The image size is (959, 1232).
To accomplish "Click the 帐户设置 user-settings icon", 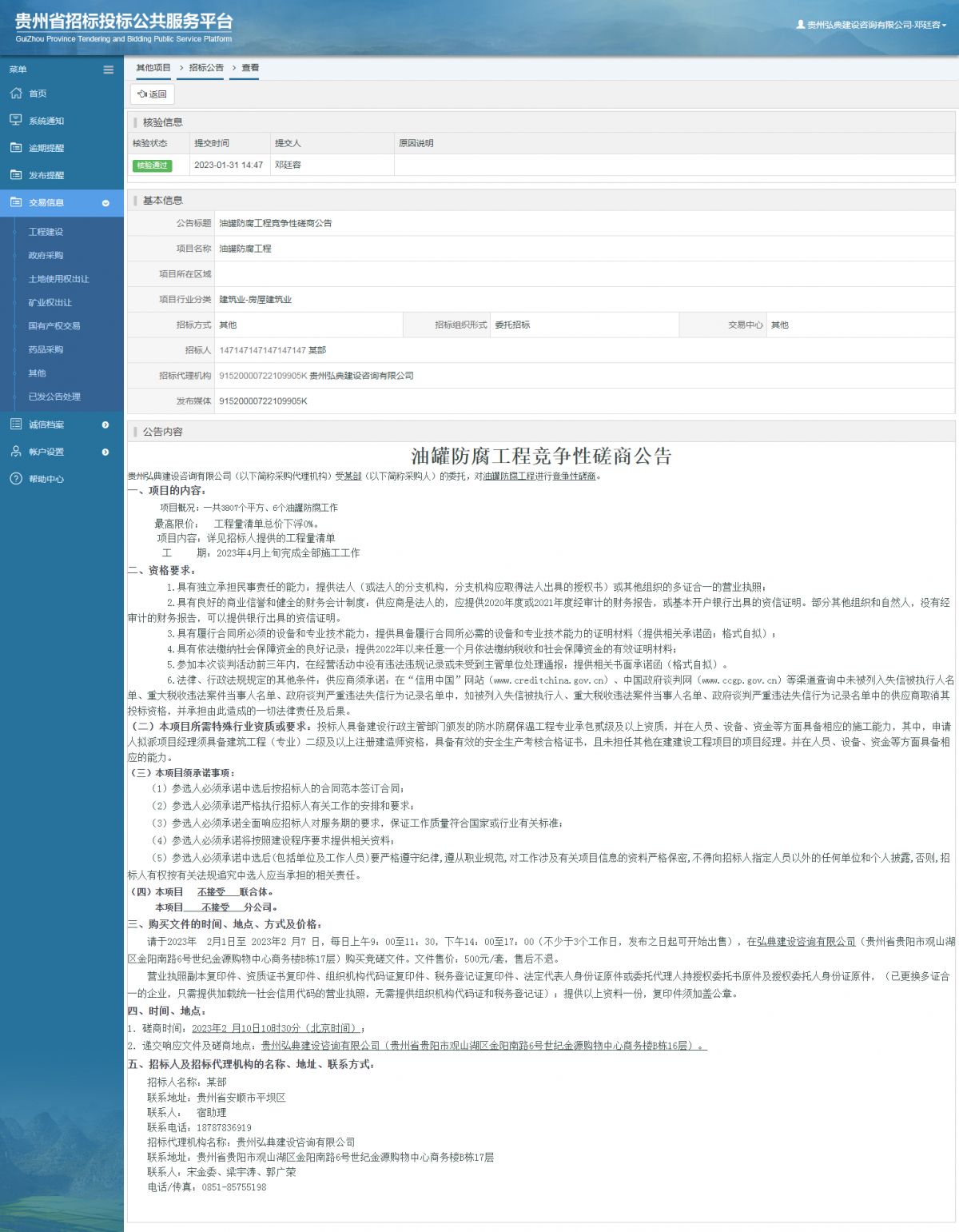I will pos(17,452).
